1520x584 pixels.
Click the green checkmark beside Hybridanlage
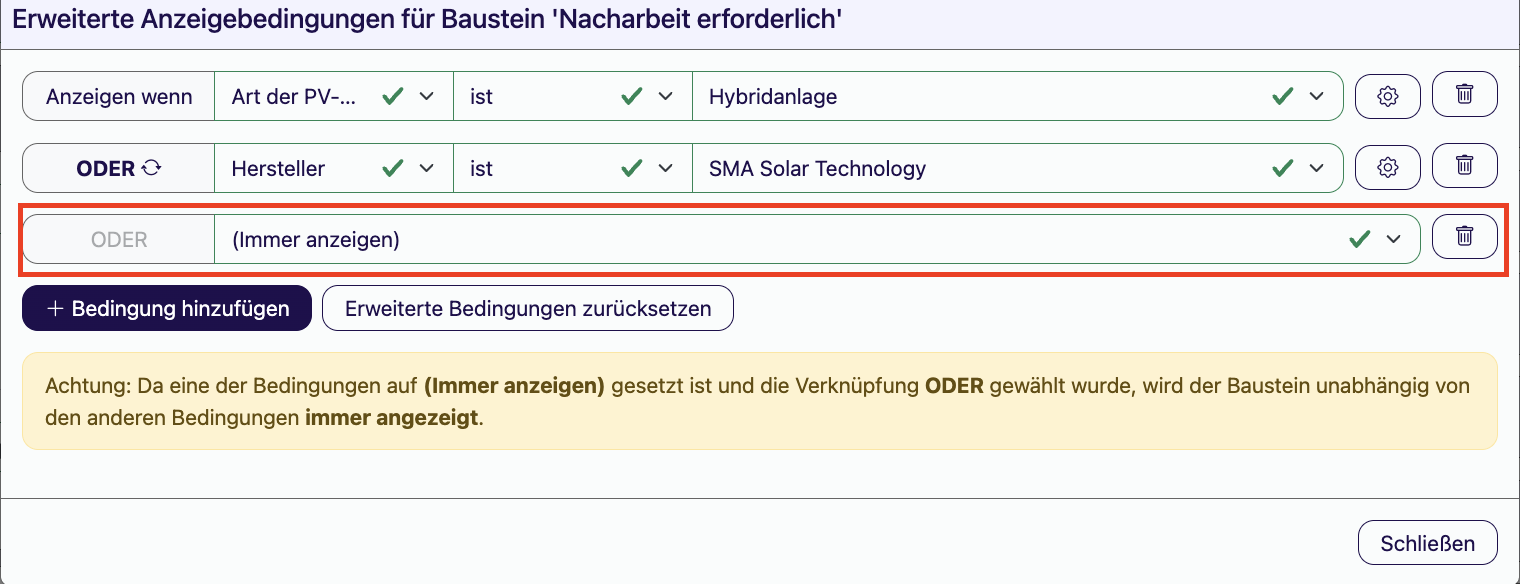pos(1283,96)
